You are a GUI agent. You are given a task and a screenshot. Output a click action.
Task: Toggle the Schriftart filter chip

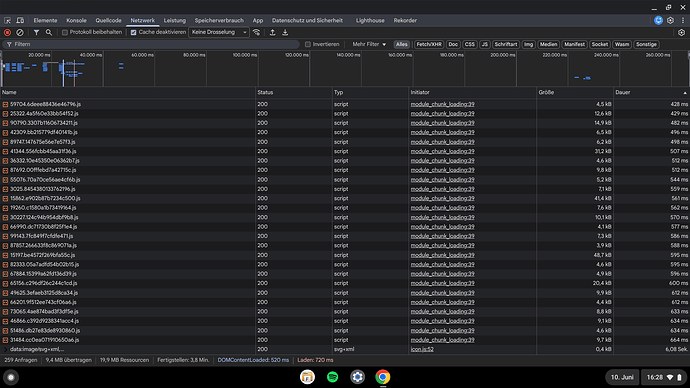pyautogui.click(x=506, y=44)
